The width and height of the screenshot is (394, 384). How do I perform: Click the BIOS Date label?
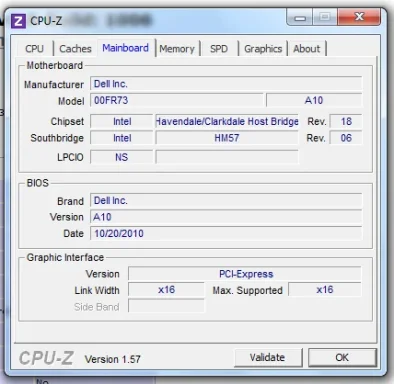point(73,233)
